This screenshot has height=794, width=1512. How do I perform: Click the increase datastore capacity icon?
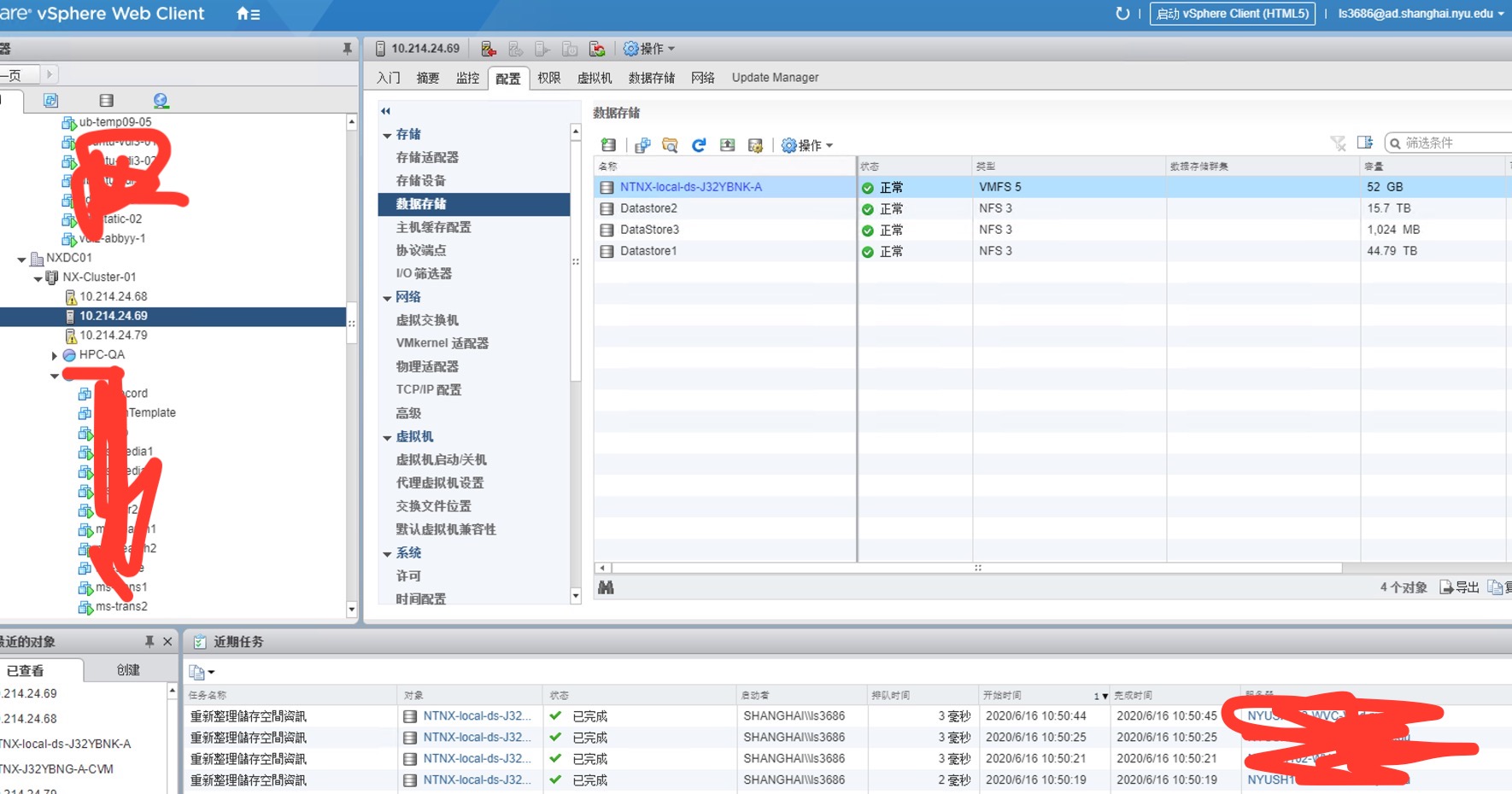727,145
